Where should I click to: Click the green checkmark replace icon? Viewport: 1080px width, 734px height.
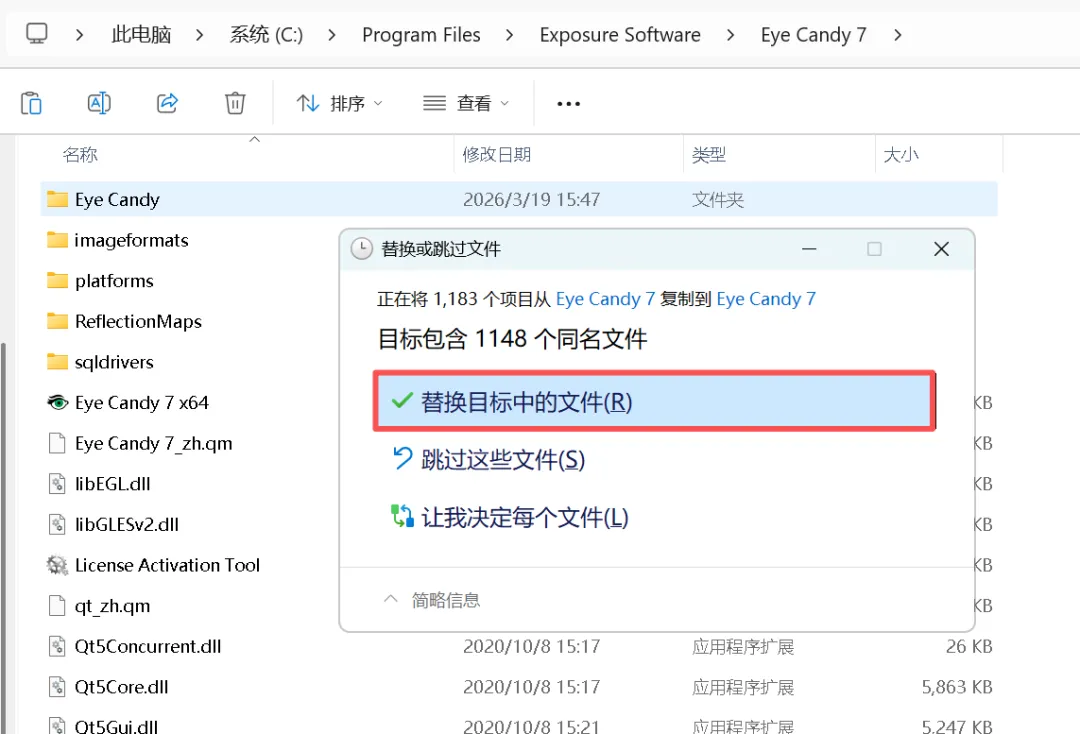[402, 401]
